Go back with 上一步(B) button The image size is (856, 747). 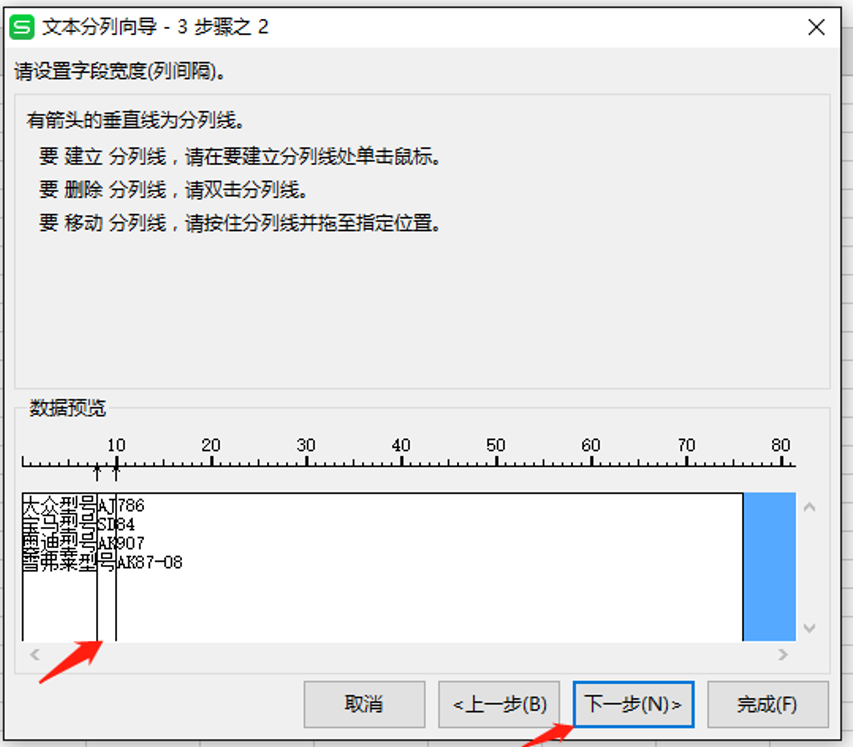click(499, 704)
